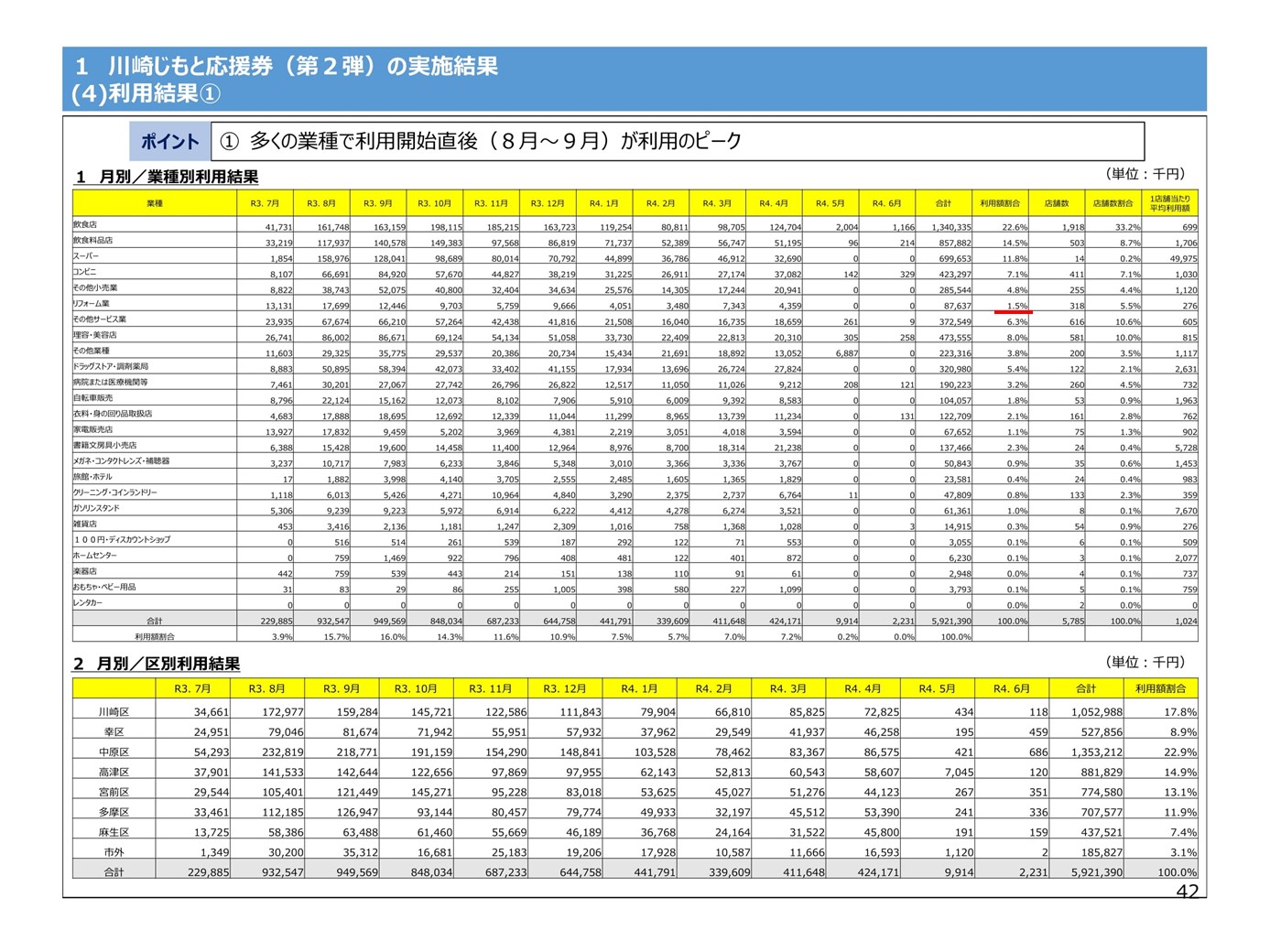Select the '旅館・ホテル' row label
Screen dimensions: 1270x952
click(93, 477)
